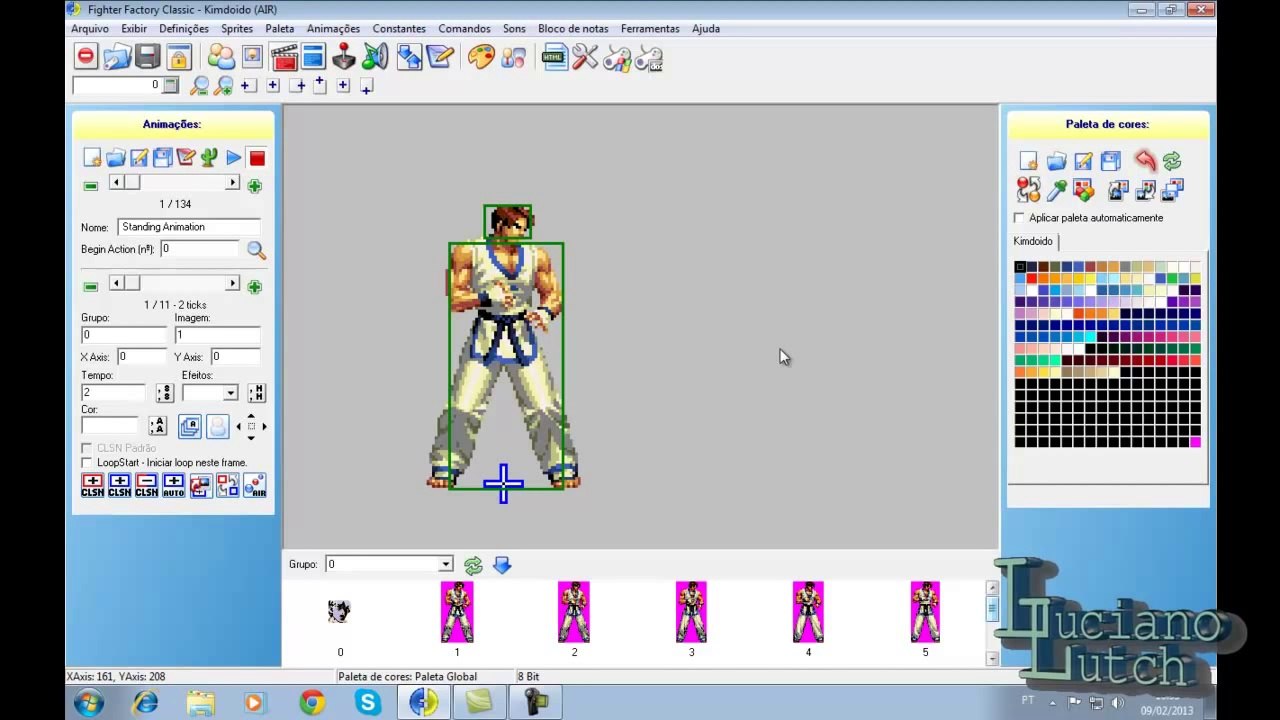
Task: Pick the cyan swatch in the palette grid
Action: point(1089,337)
